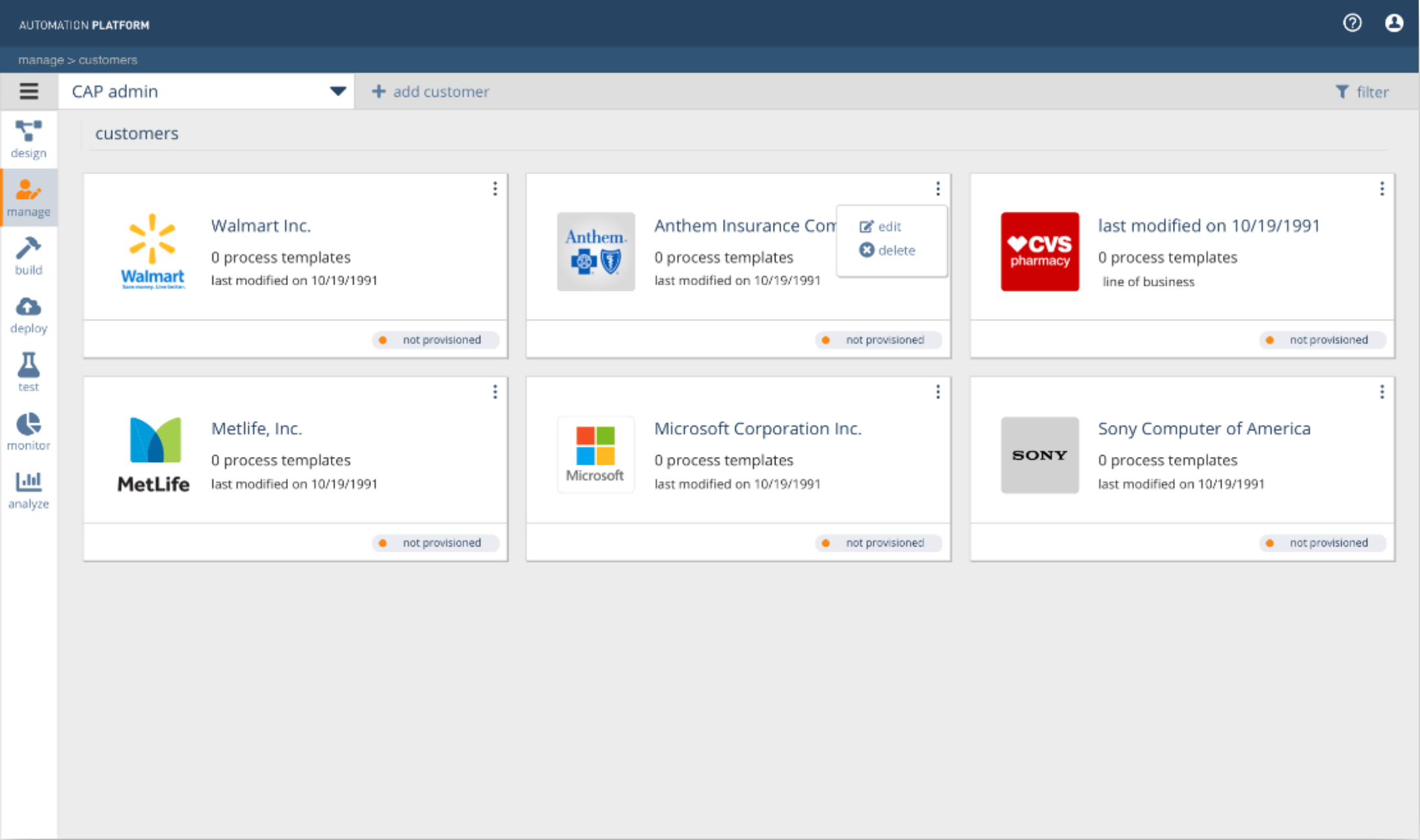Click Walmart's 0 process templates text
The height and width of the screenshot is (840, 1420).
tap(281, 257)
